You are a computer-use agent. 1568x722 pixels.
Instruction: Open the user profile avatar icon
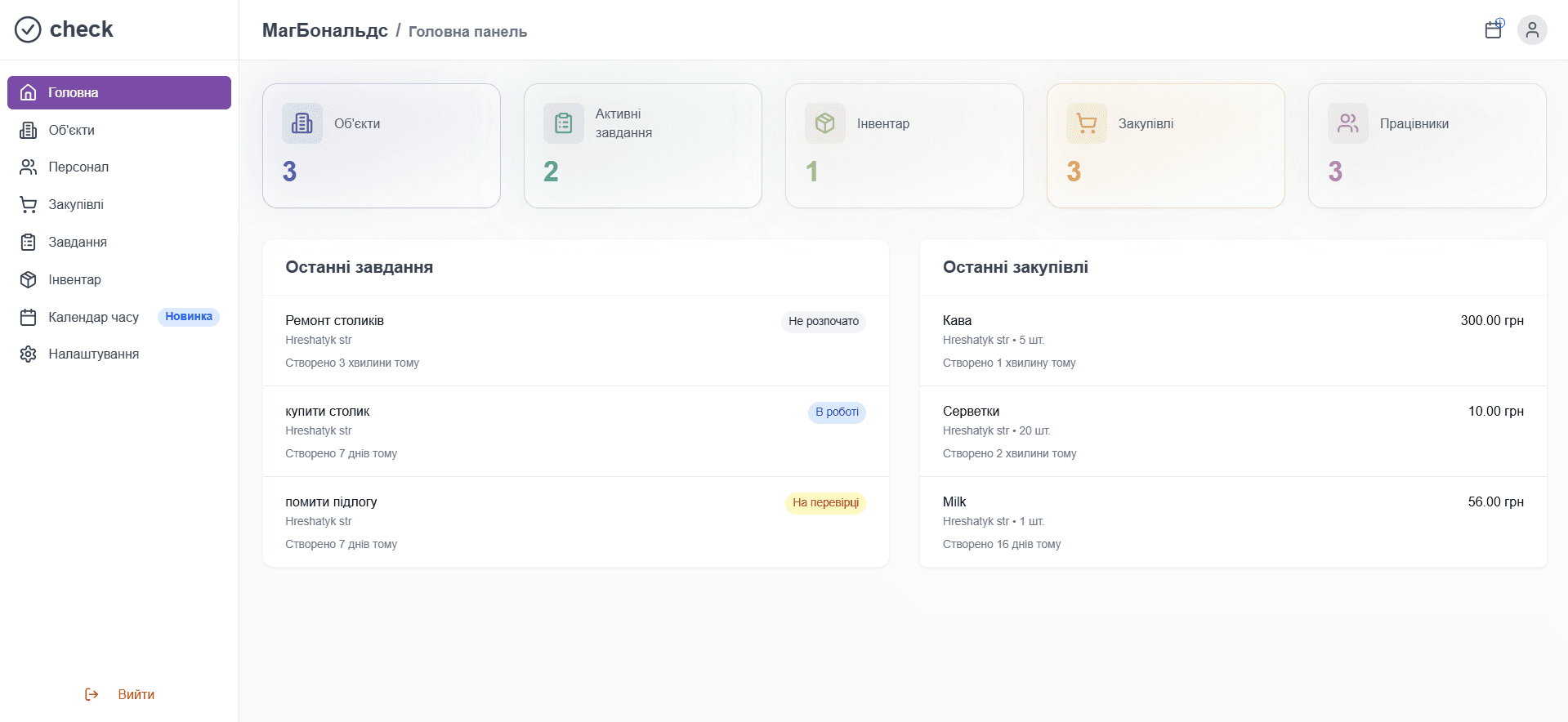pyautogui.click(x=1532, y=29)
